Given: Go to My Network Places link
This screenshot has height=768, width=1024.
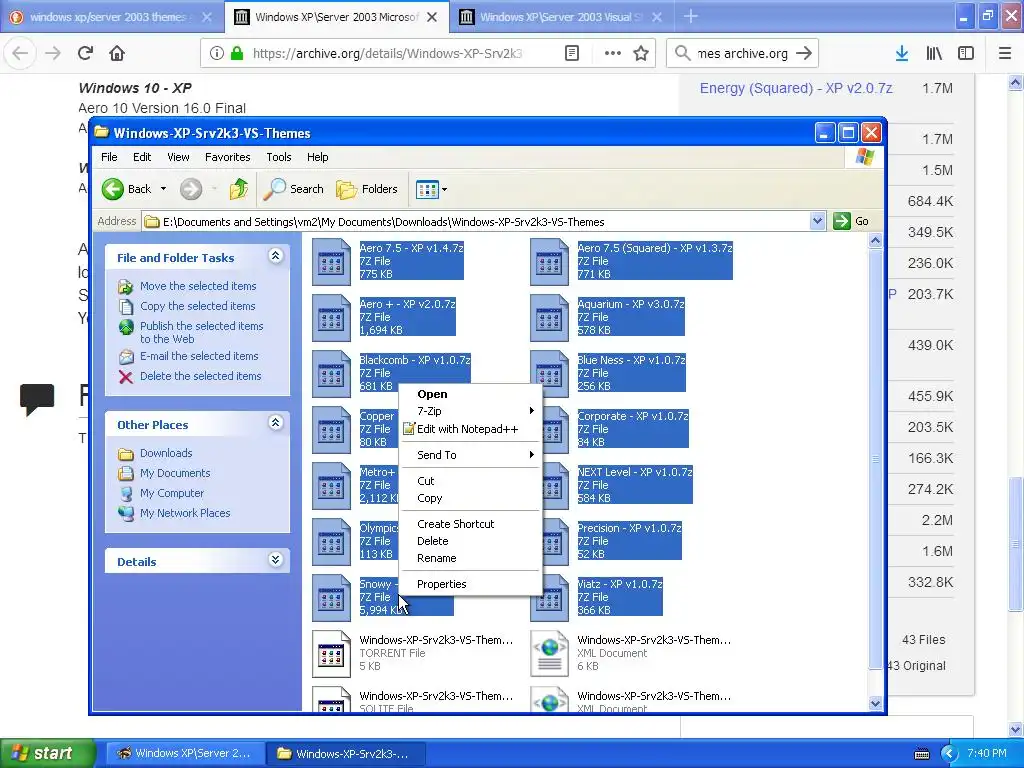Looking at the screenshot, I should [x=185, y=513].
